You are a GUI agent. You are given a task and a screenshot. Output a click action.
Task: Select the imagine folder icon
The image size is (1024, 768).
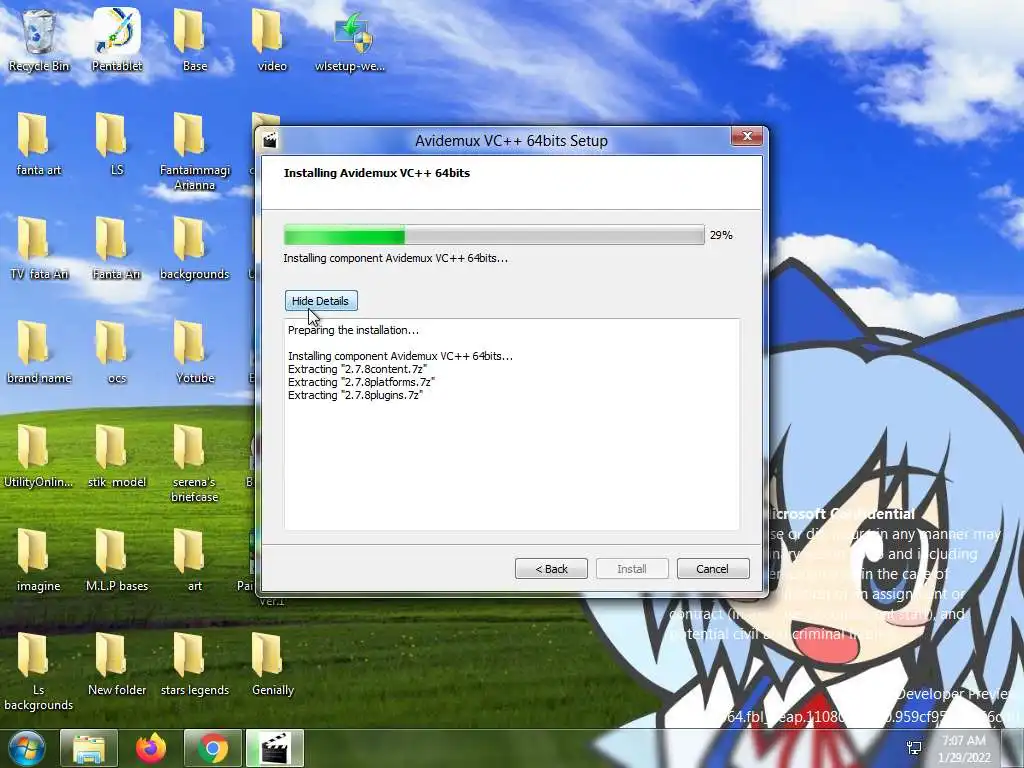pos(39,560)
